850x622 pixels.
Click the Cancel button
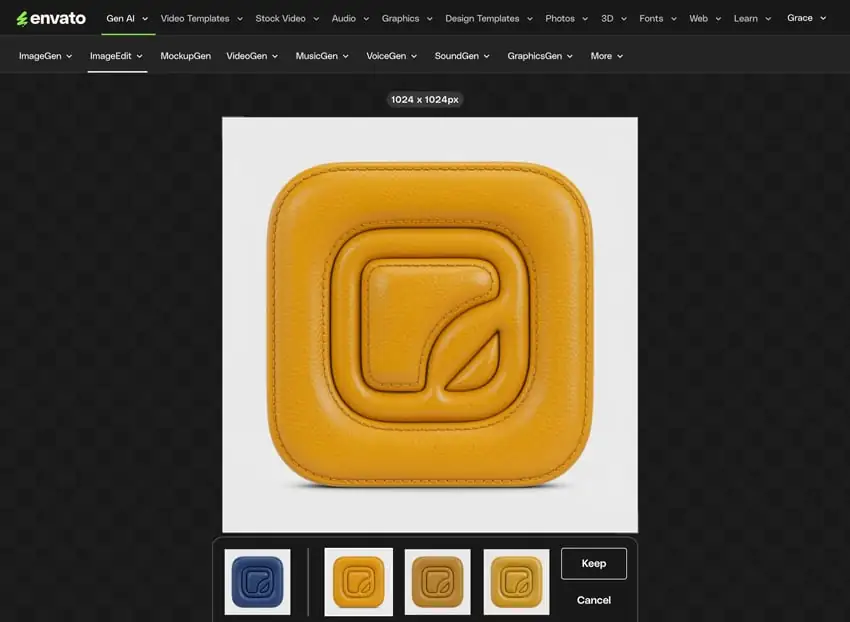click(x=594, y=600)
